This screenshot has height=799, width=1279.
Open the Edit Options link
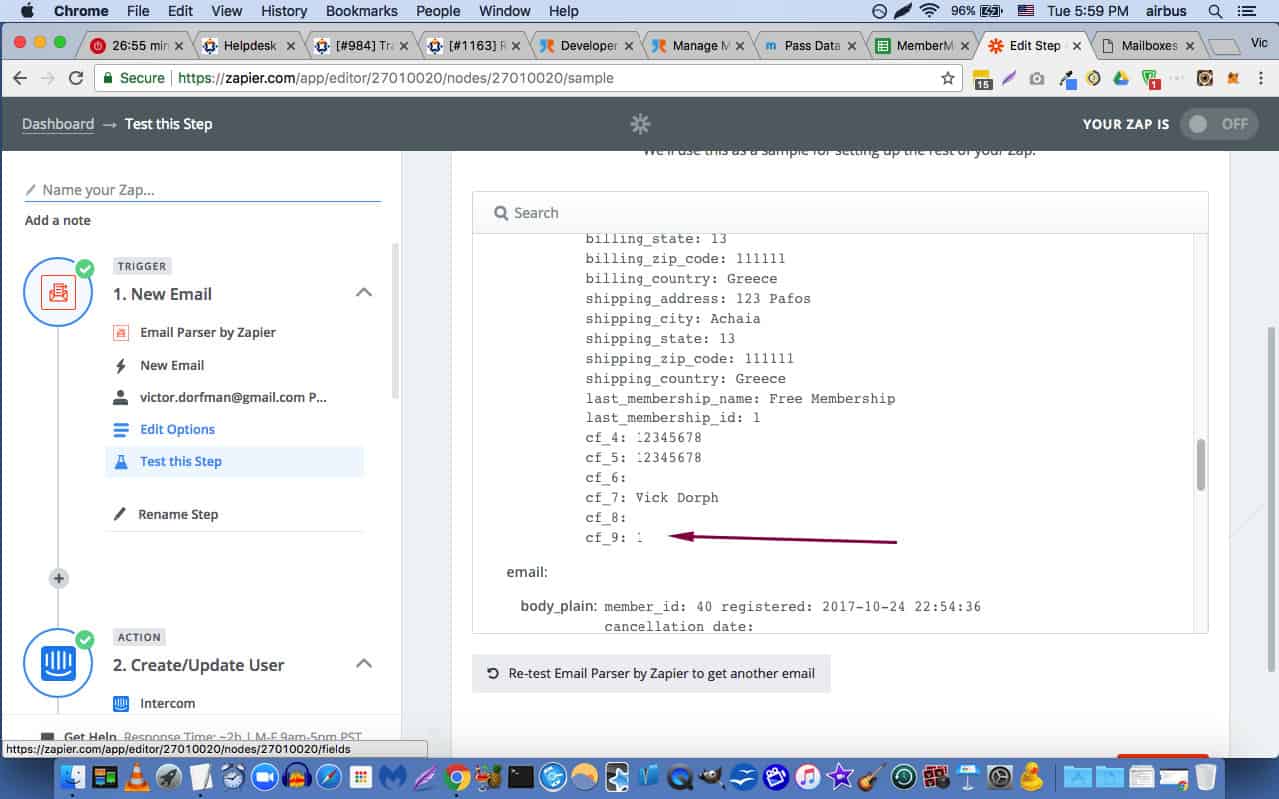[x=177, y=429]
